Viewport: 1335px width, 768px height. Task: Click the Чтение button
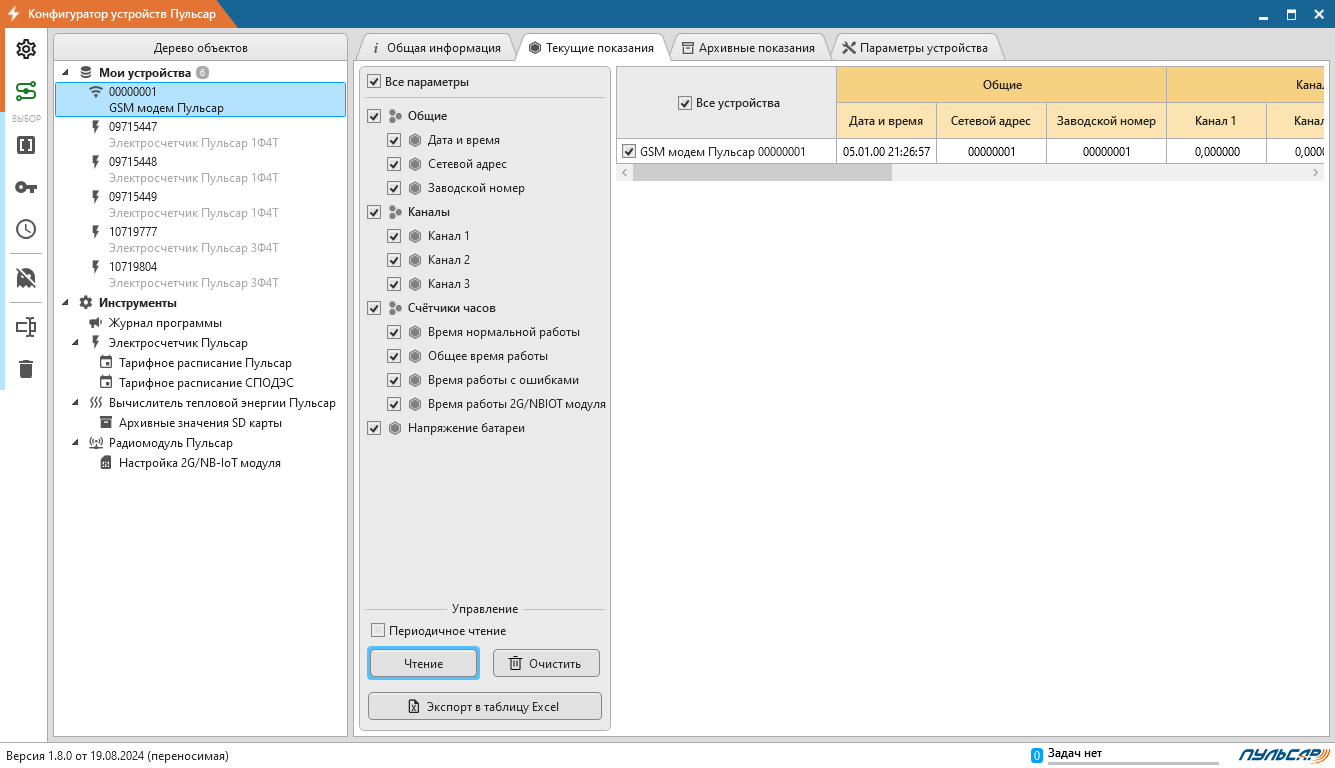(424, 663)
